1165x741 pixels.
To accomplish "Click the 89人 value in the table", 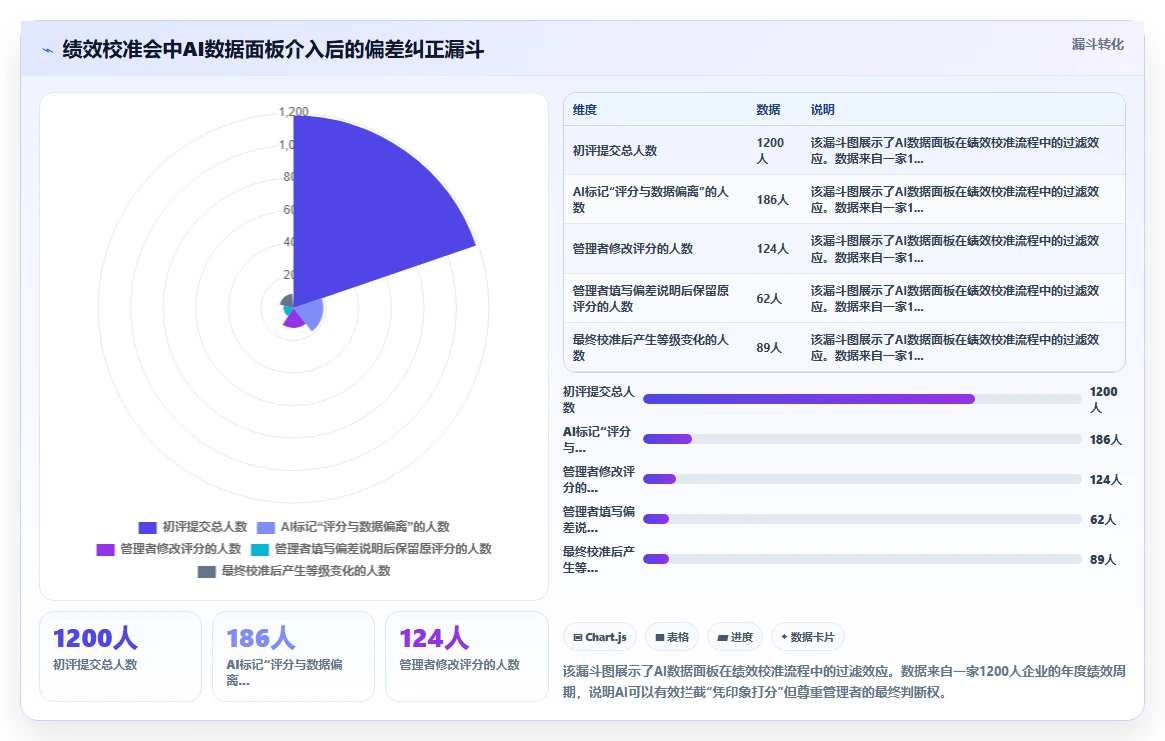I will click(x=769, y=348).
